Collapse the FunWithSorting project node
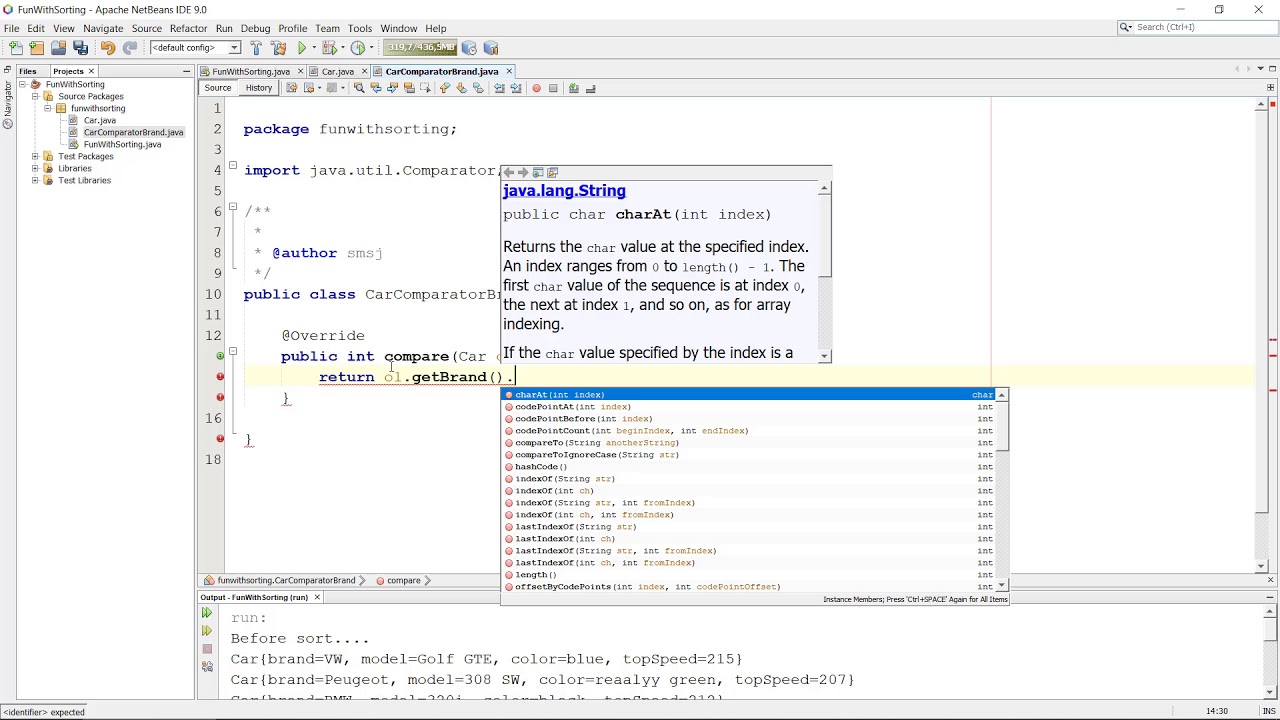This screenshot has height=720, width=1280. pyautogui.click(x=22, y=84)
